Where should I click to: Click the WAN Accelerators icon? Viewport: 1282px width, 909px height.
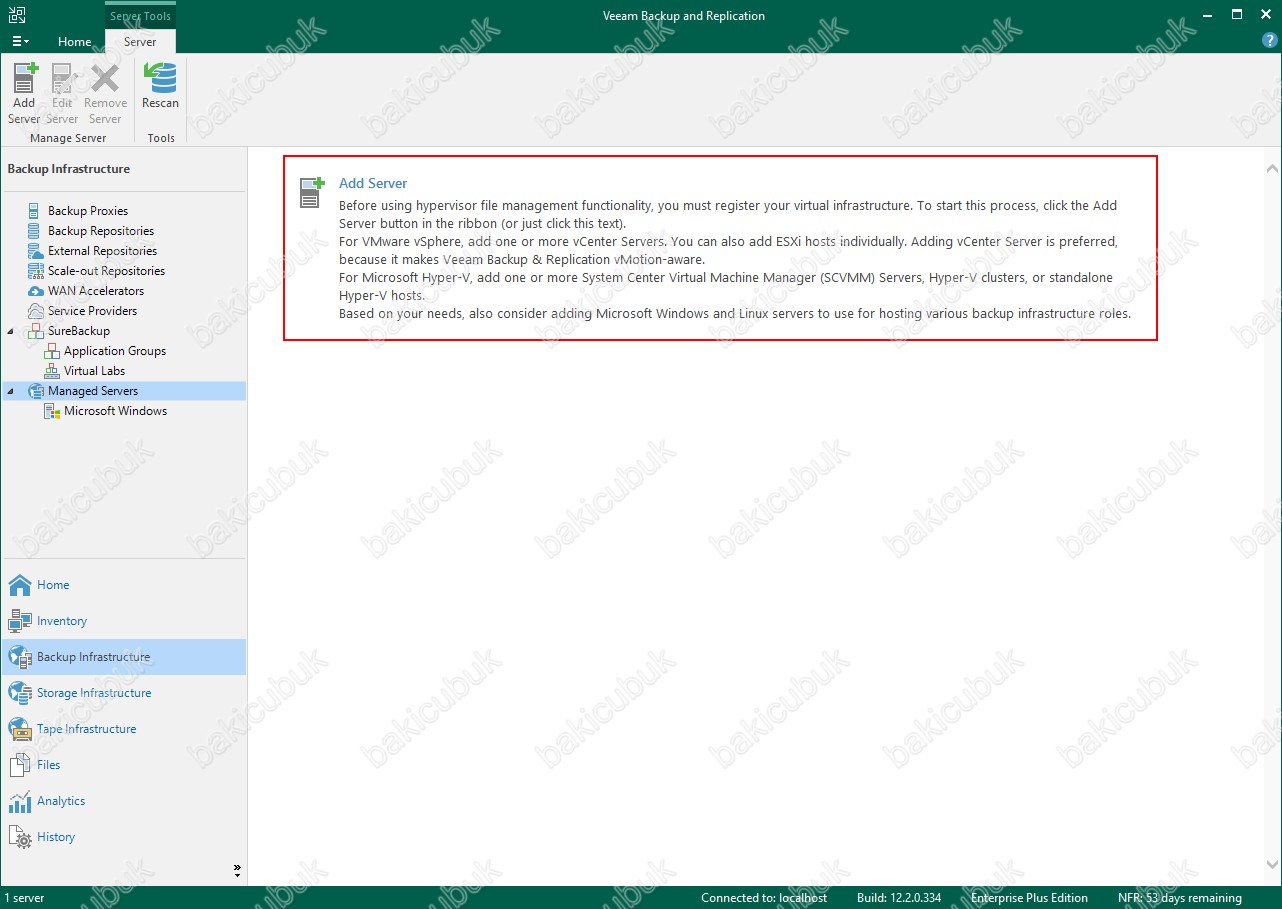pyautogui.click(x=36, y=291)
